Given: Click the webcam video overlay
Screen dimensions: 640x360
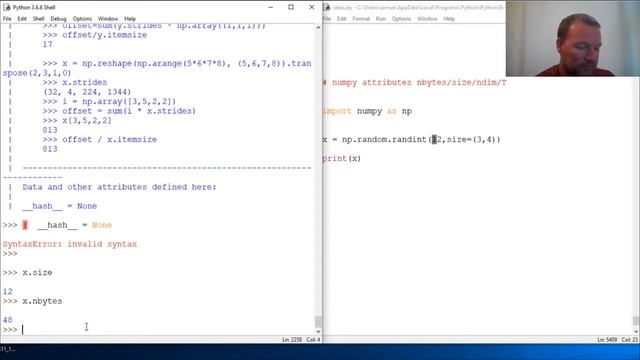Looking at the screenshot, I should point(573,38).
